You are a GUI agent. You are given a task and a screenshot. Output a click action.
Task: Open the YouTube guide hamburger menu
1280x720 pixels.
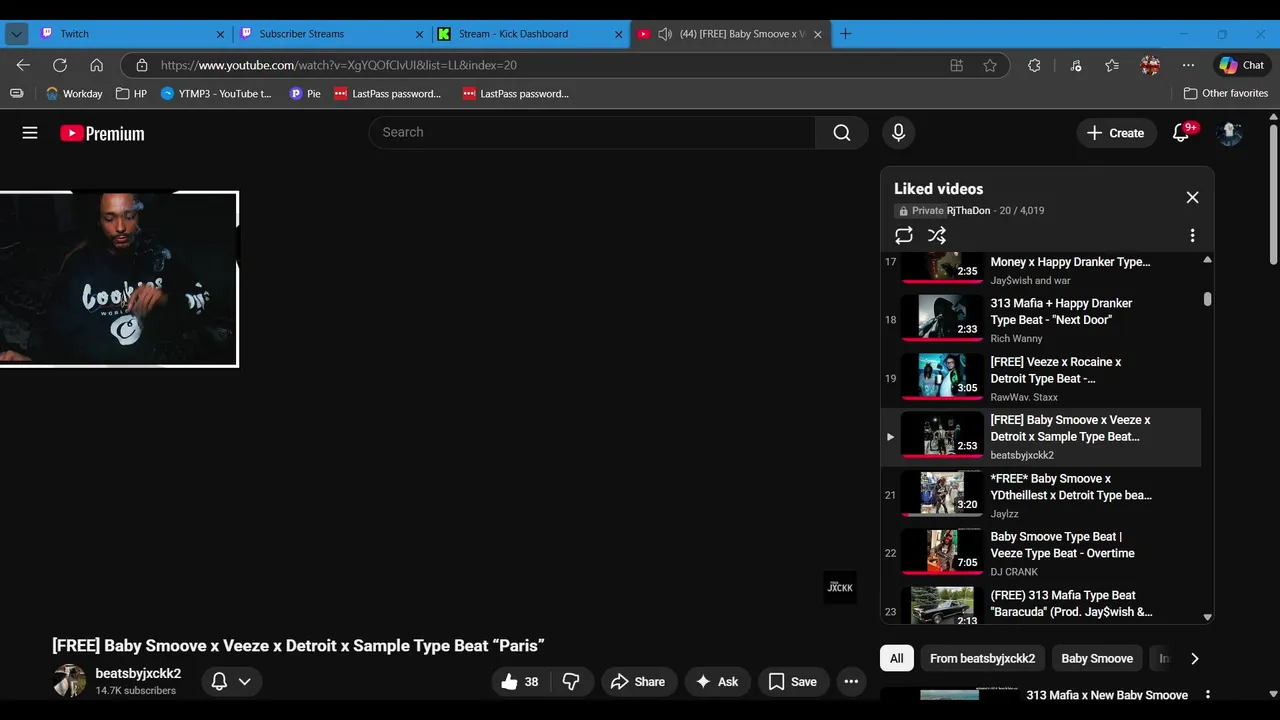(30, 133)
